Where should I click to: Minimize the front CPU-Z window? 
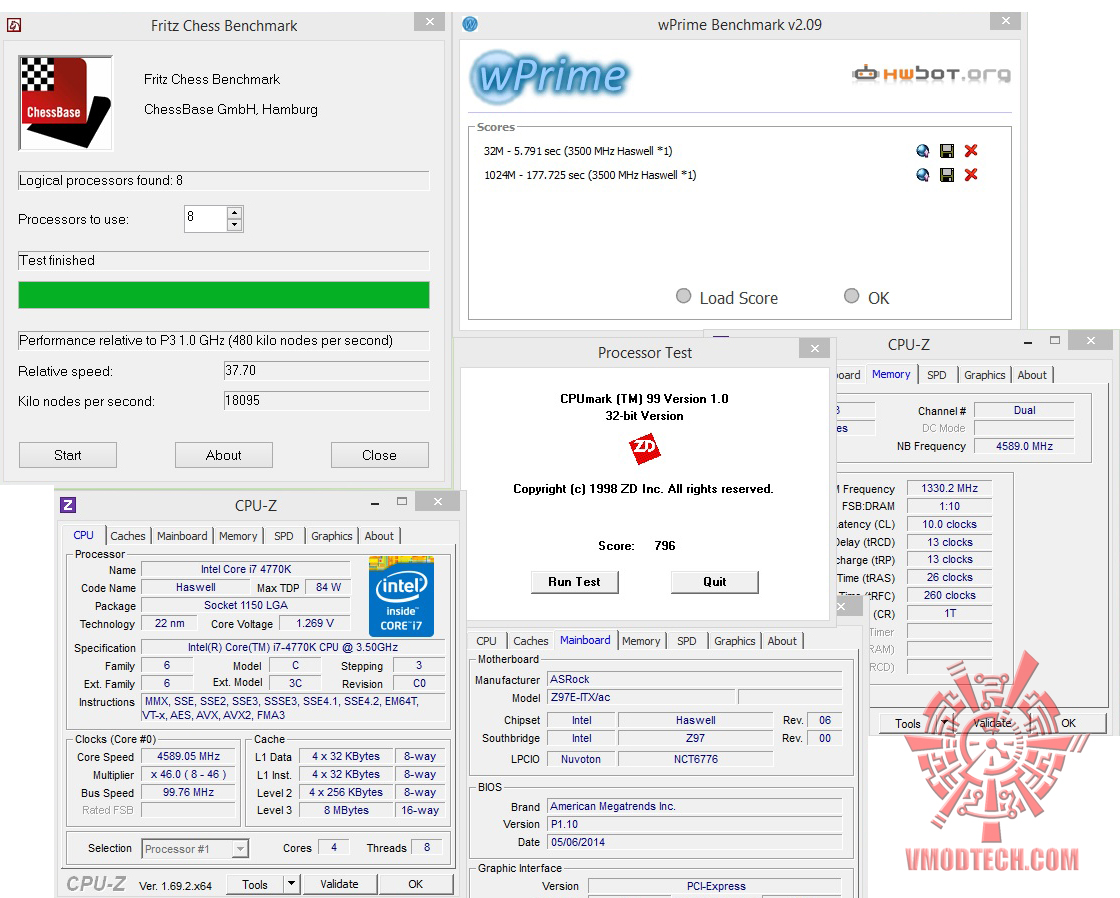pyautogui.click(x=375, y=503)
